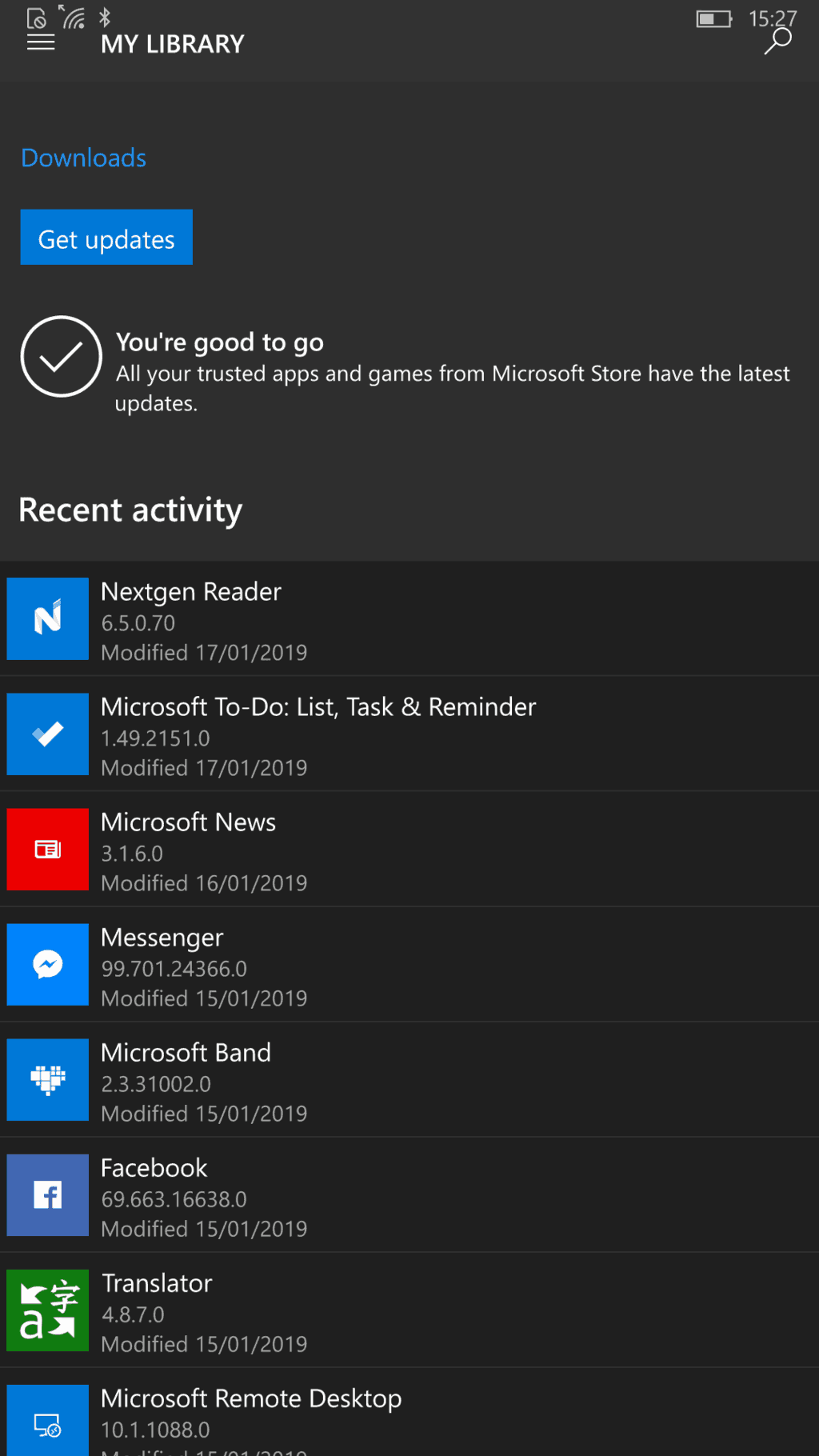Screen dimensions: 819x1456
Task: Click version number 69.663.16638.0
Action: click(174, 1199)
